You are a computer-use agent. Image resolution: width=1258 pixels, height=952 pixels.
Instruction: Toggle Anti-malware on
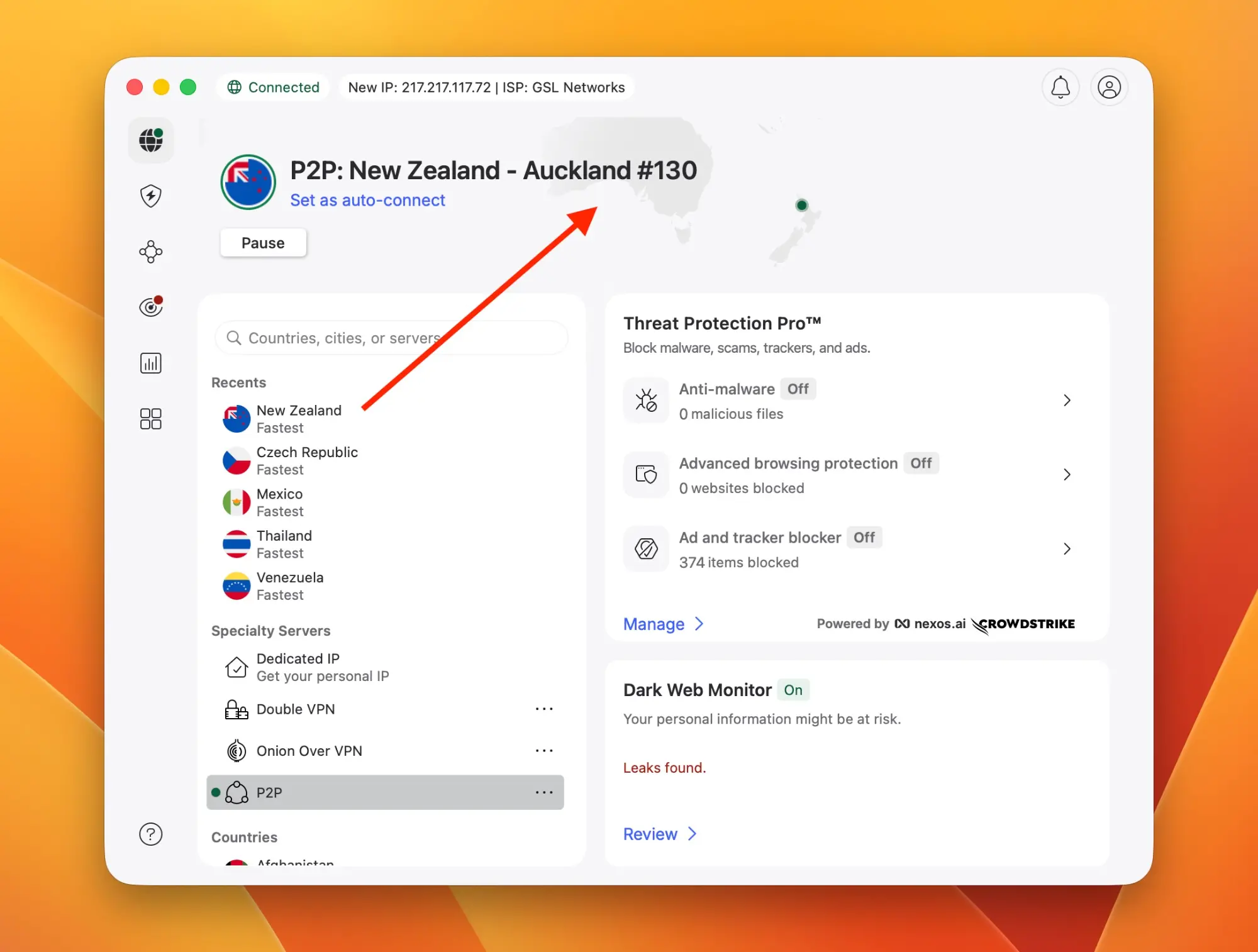pyautogui.click(x=798, y=389)
